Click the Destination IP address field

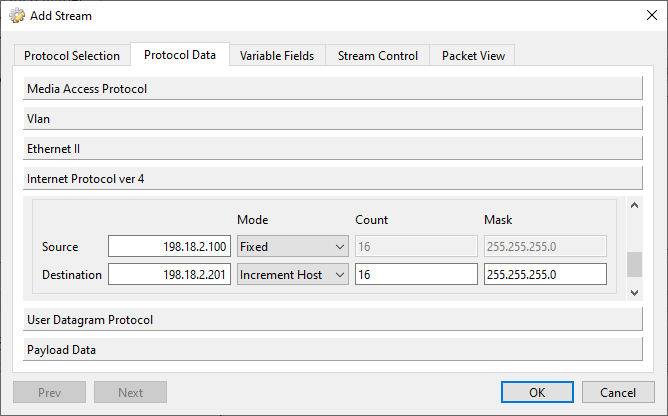point(170,274)
